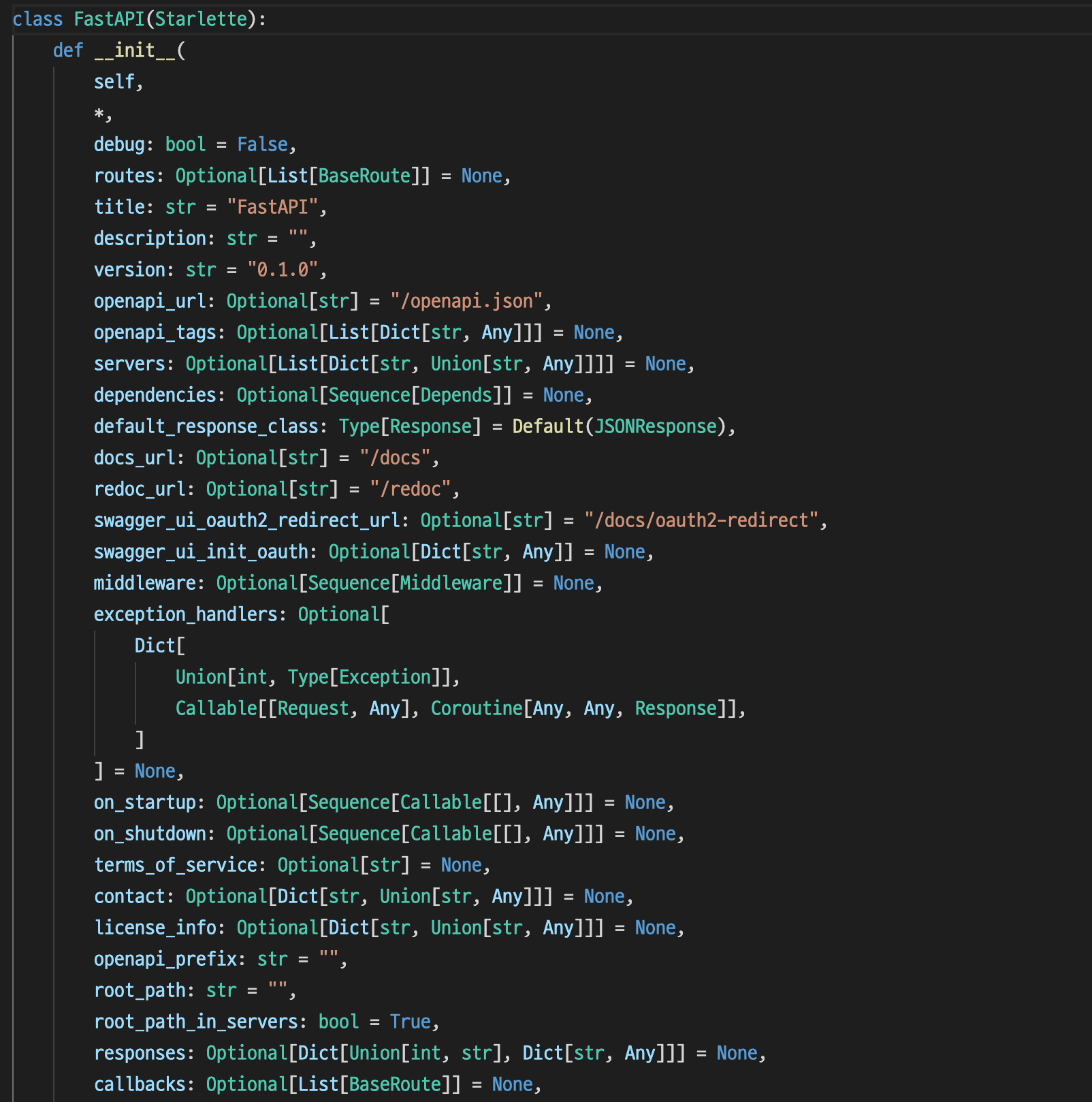Click the "0.1.0" version string
1092x1102 pixels.
(x=283, y=270)
